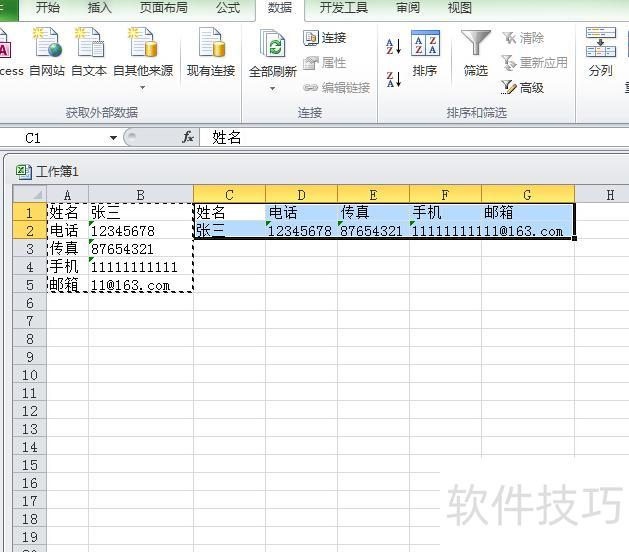629x552 pixels.
Task: Open the 排序 sort dialog
Action: click(425, 53)
